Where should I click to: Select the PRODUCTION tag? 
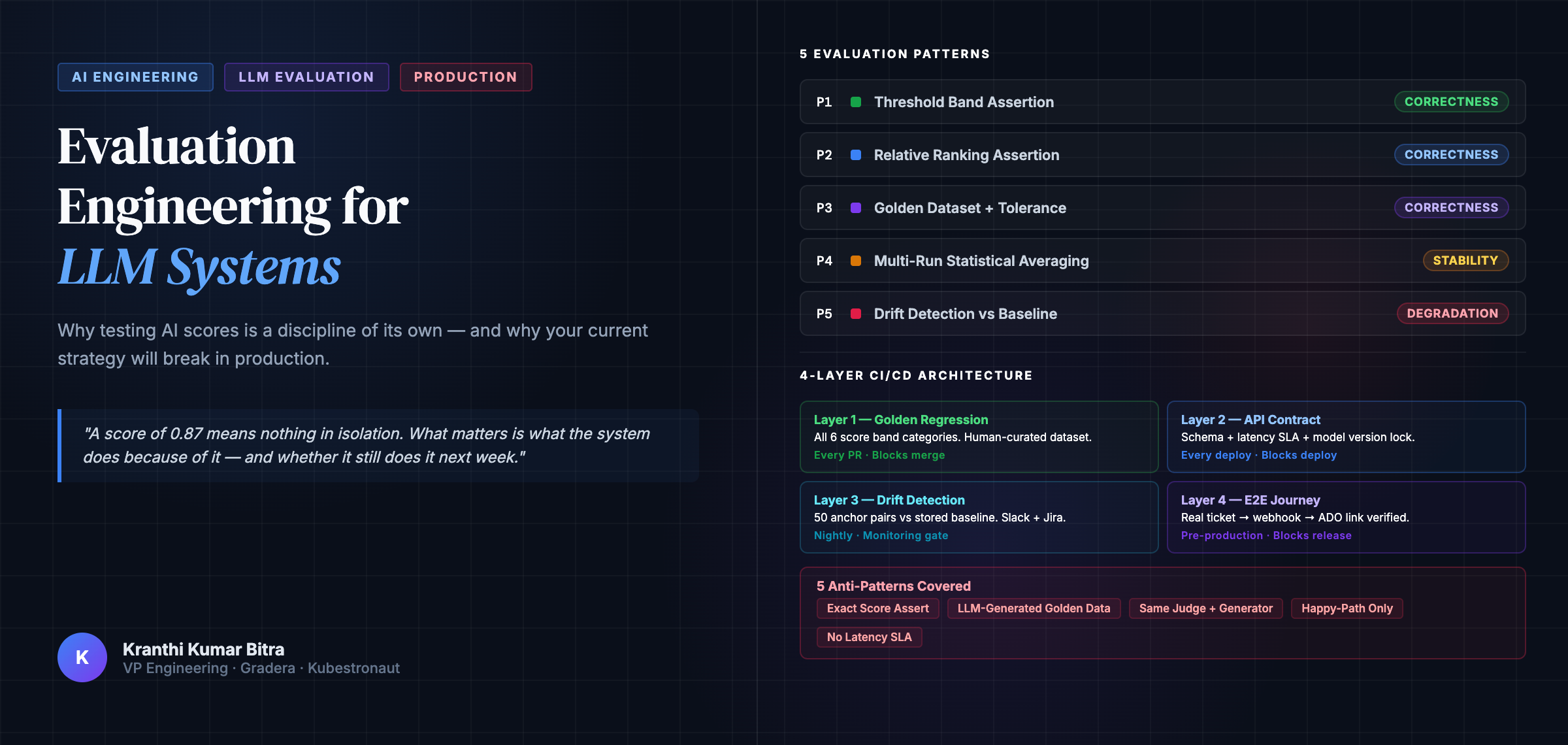click(x=466, y=77)
